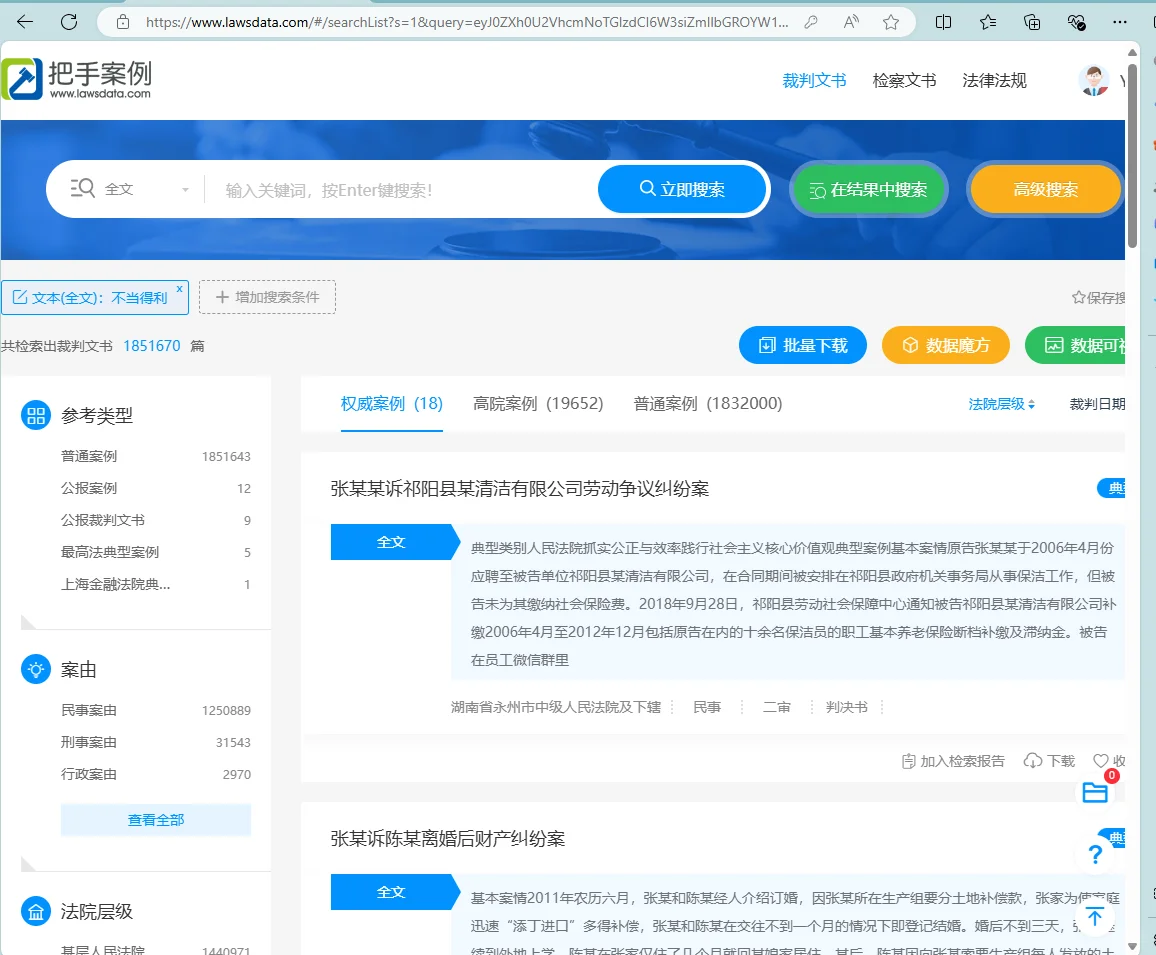1156x955 pixels.
Task: Open the 数据魔方 data tool
Action: pos(945,345)
